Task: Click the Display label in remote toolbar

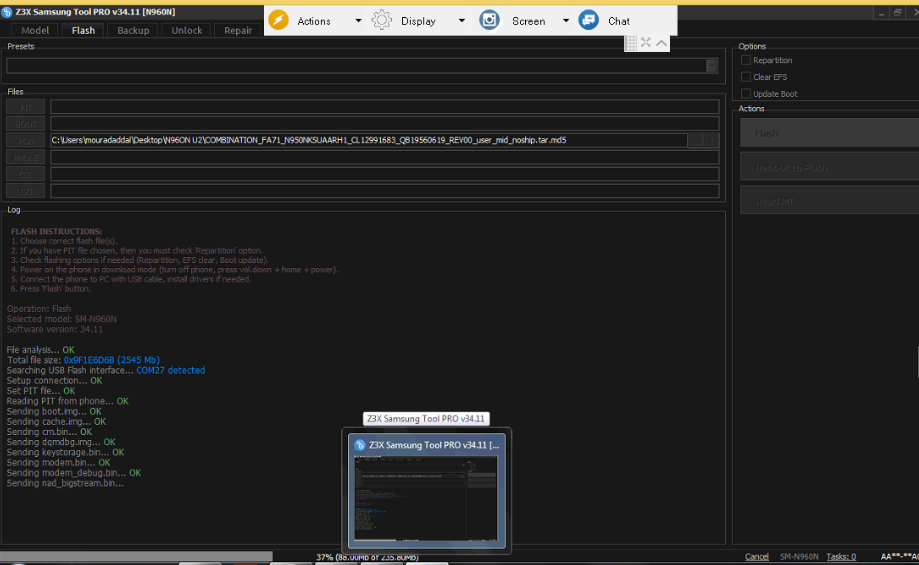Action: click(x=418, y=21)
